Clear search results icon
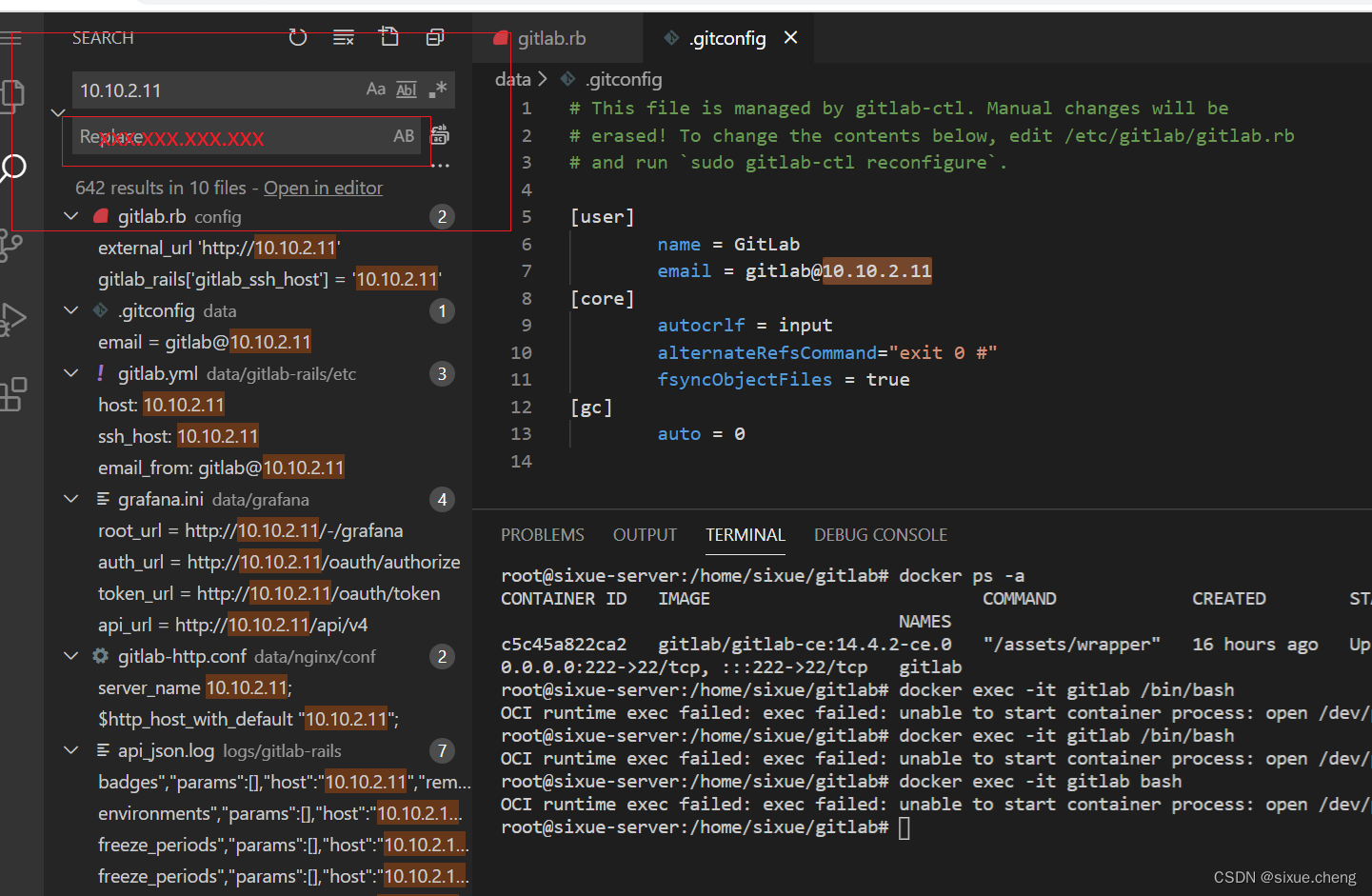Viewport: 1372px width, 896px height. pos(344,37)
